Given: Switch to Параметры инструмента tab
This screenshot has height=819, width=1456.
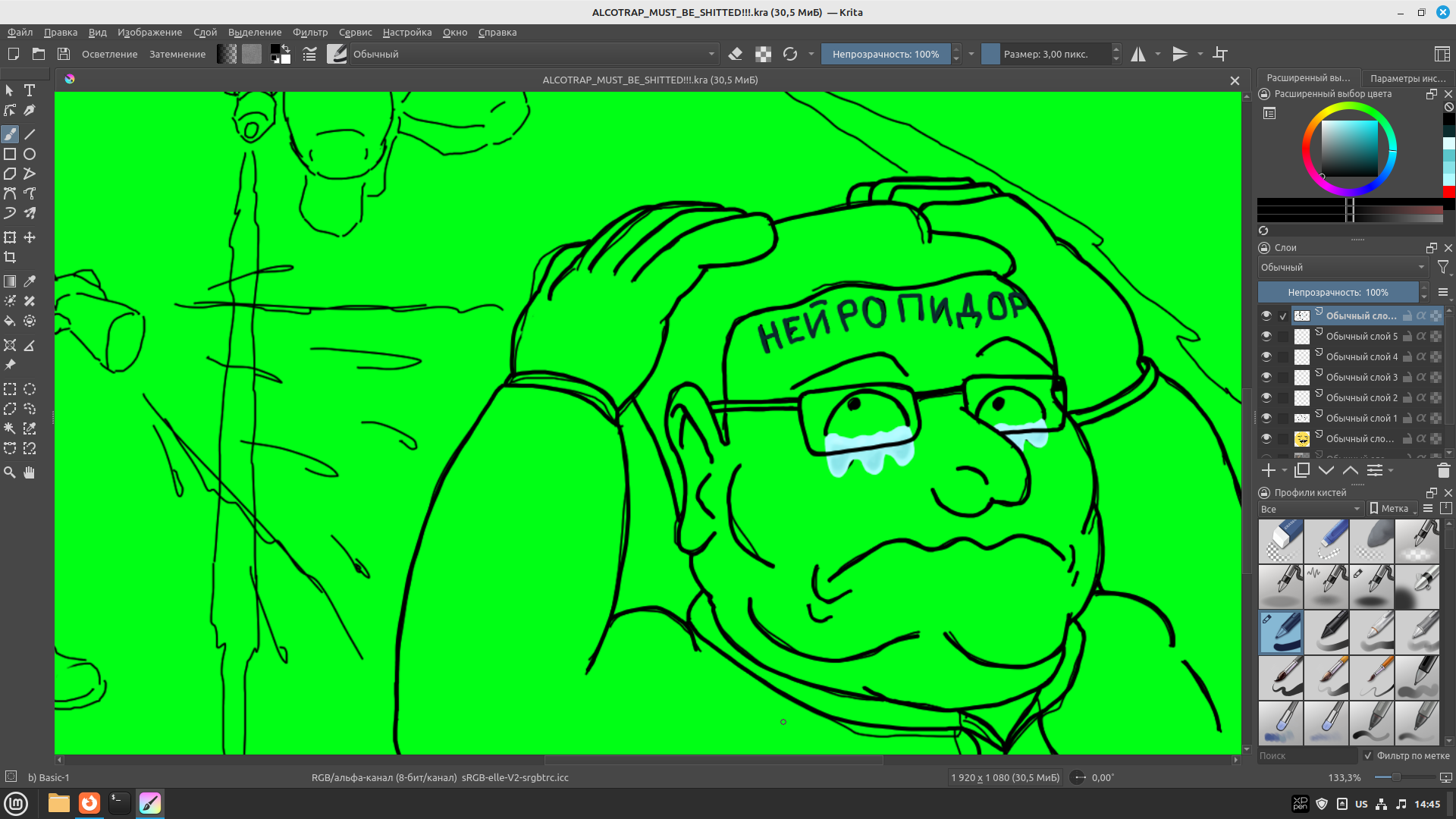Looking at the screenshot, I should click(x=1407, y=78).
